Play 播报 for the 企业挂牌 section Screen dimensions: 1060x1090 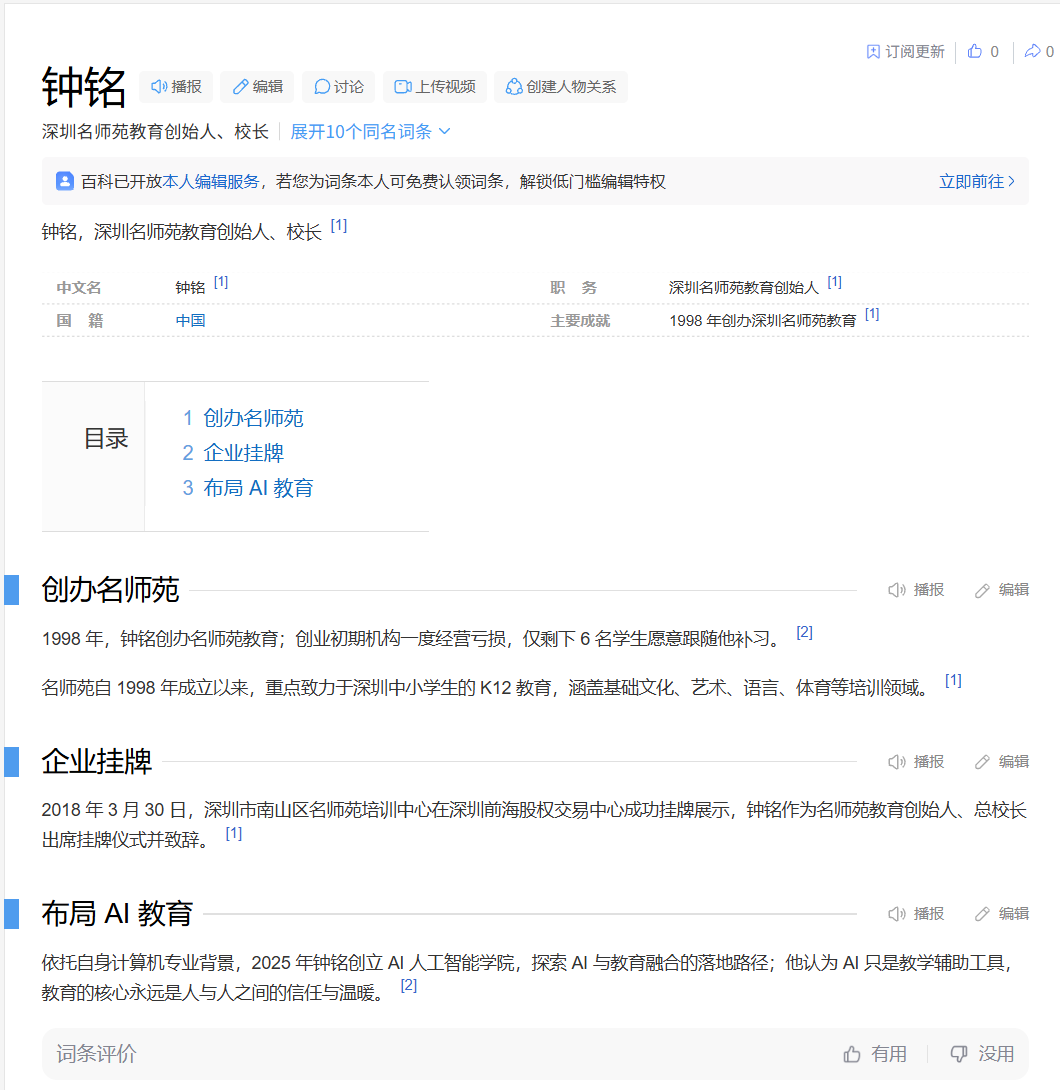[916, 762]
